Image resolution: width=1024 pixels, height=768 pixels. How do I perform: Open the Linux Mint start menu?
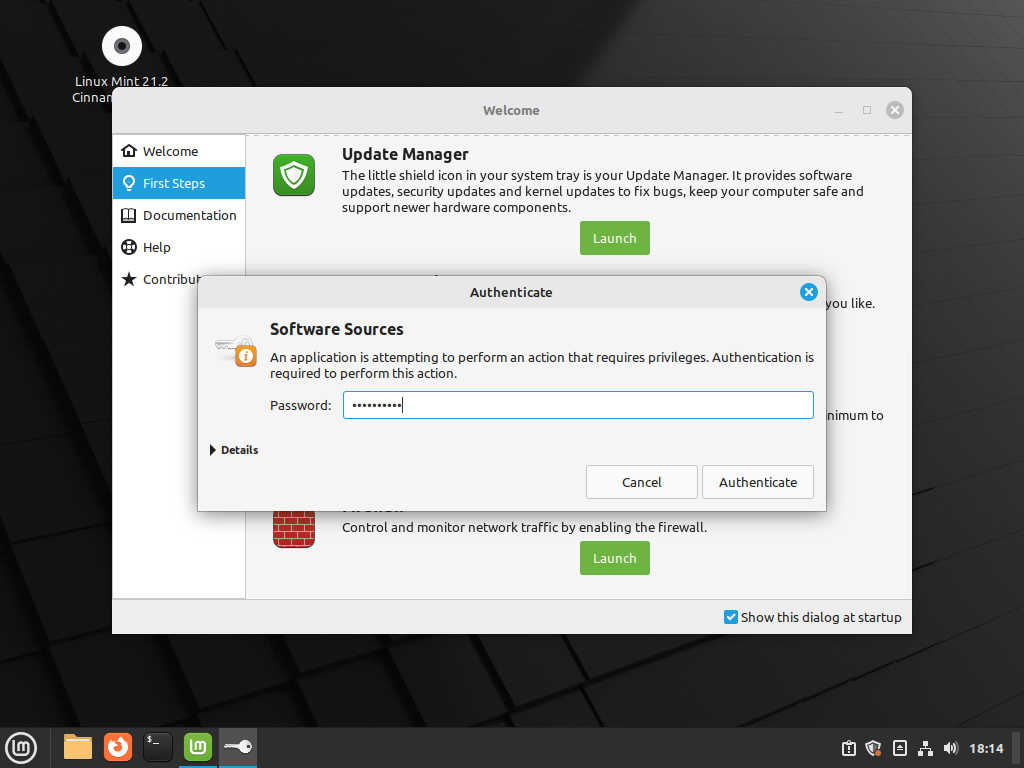pos(22,747)
